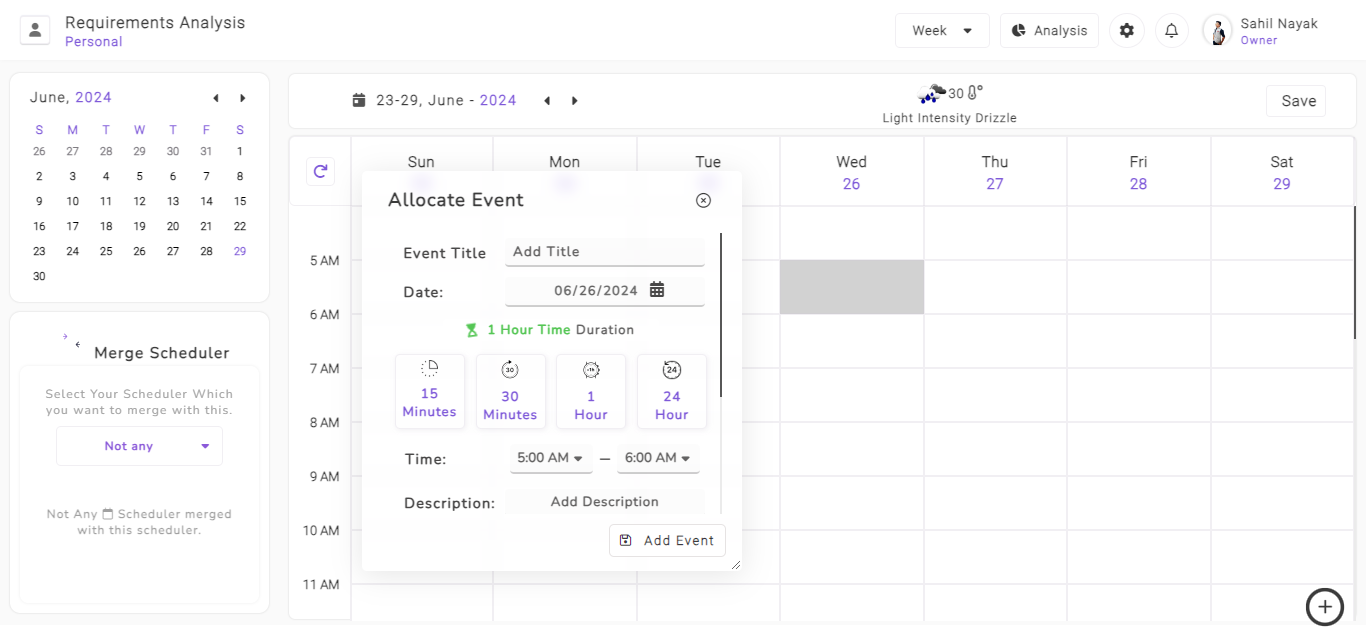The height and width of the screenshot is (638, 1366).
Task: Open the settings gear icon
Action: [x=1127, y=30]
